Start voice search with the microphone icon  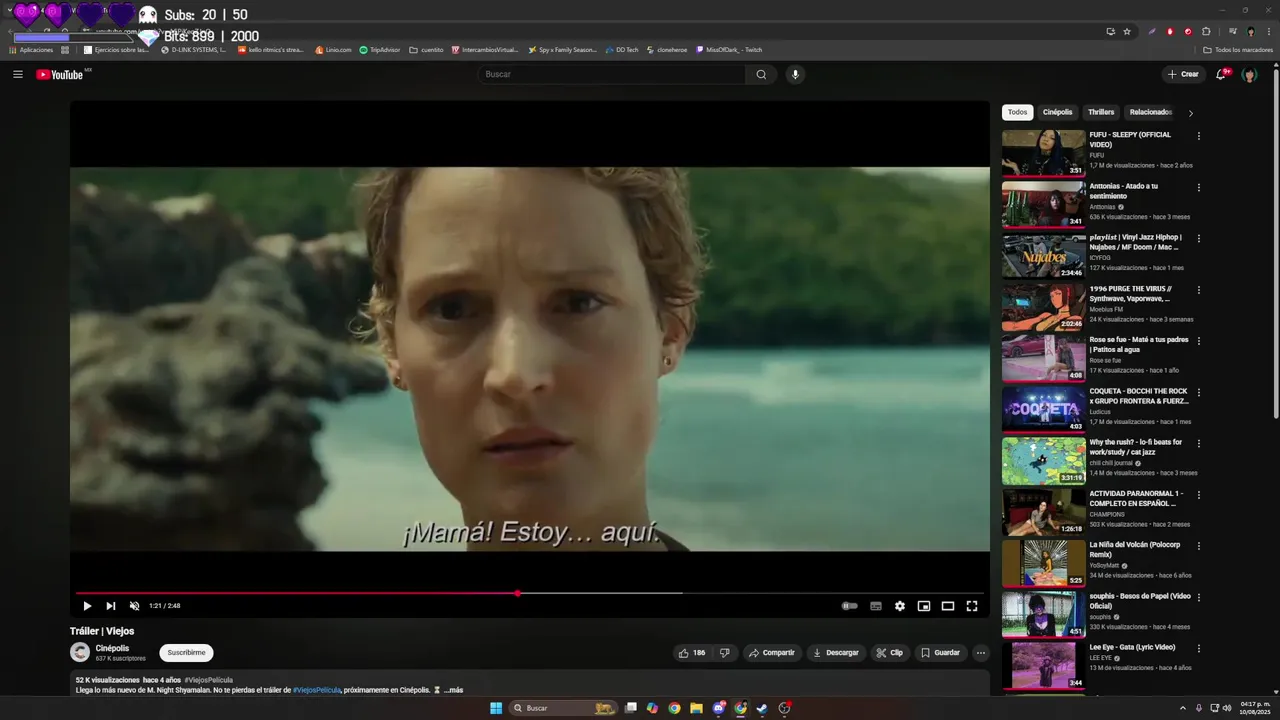pos(795,74)
